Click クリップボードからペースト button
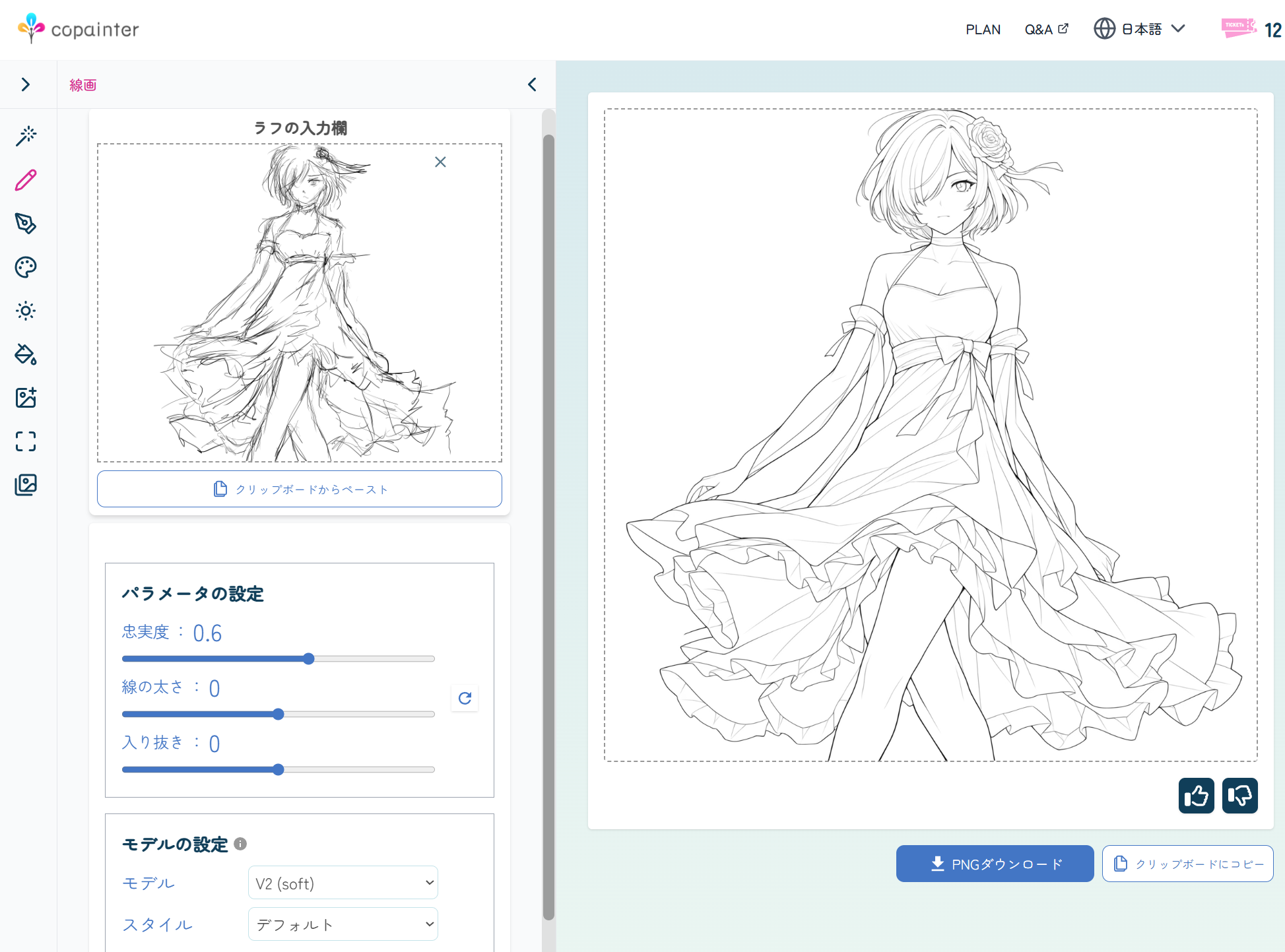 click(300, 489)
